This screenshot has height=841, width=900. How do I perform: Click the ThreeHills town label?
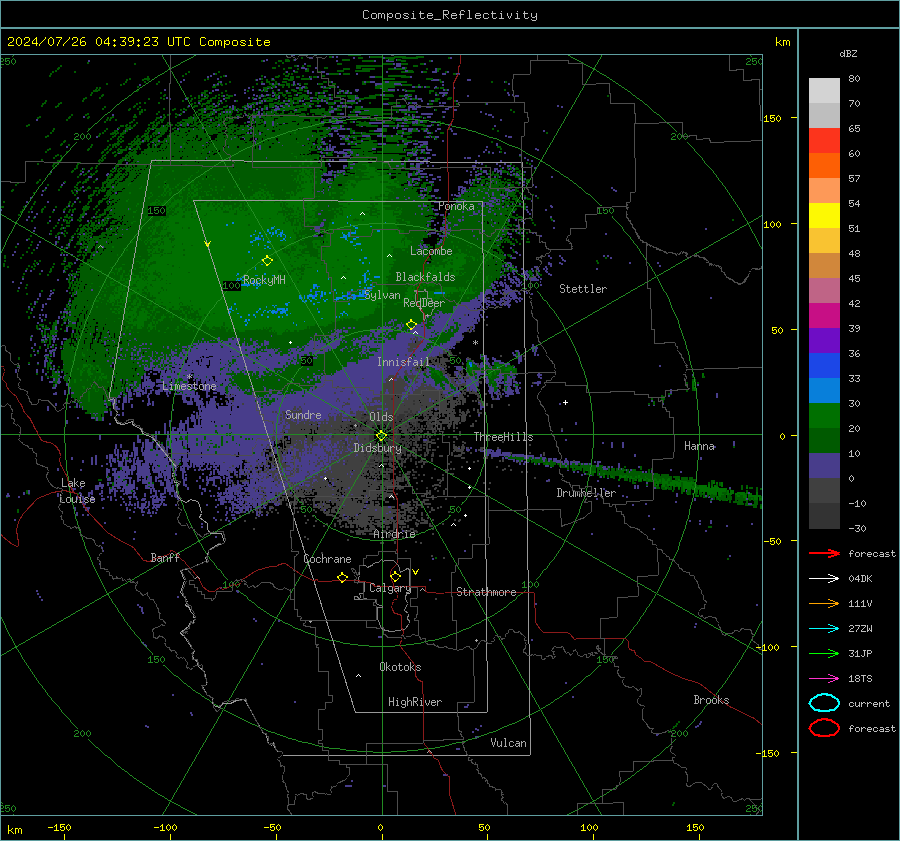pyautogui.click(x=503, y=437)
